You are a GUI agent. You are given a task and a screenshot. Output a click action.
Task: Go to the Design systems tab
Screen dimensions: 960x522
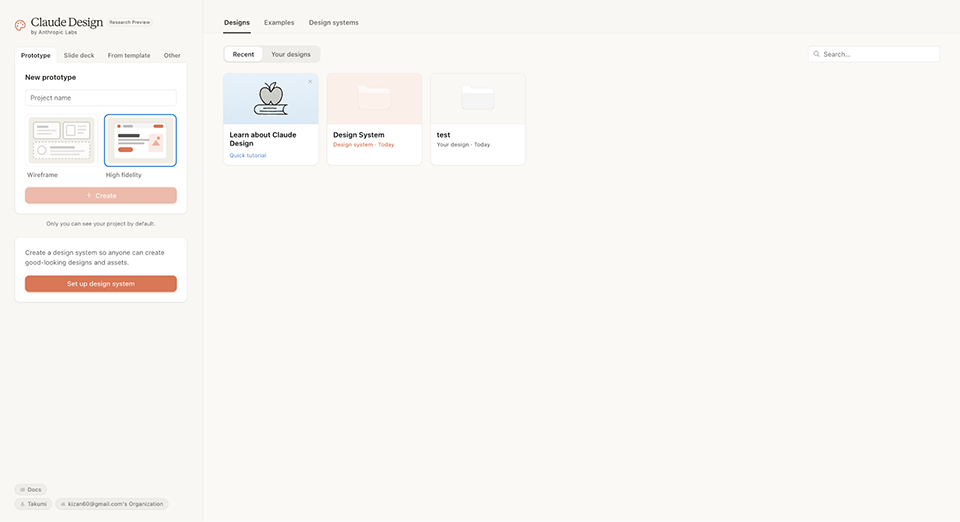(x=334, y=23)
